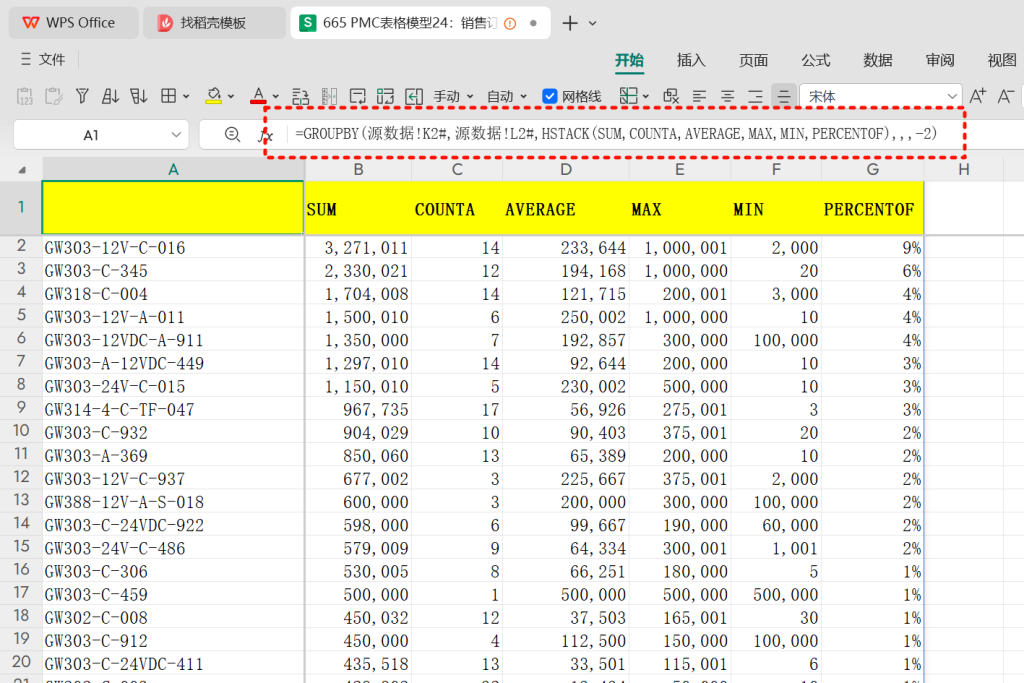
Task: Align text left
Action: [699, 97]
